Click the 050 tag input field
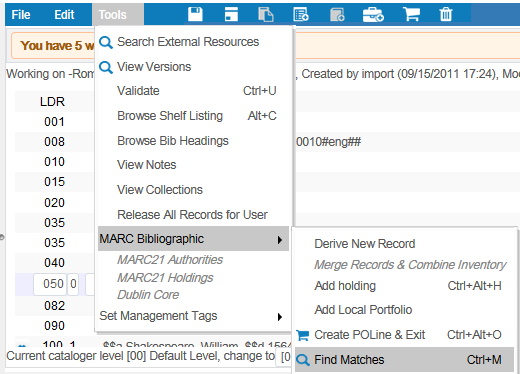 pos(50,284)
